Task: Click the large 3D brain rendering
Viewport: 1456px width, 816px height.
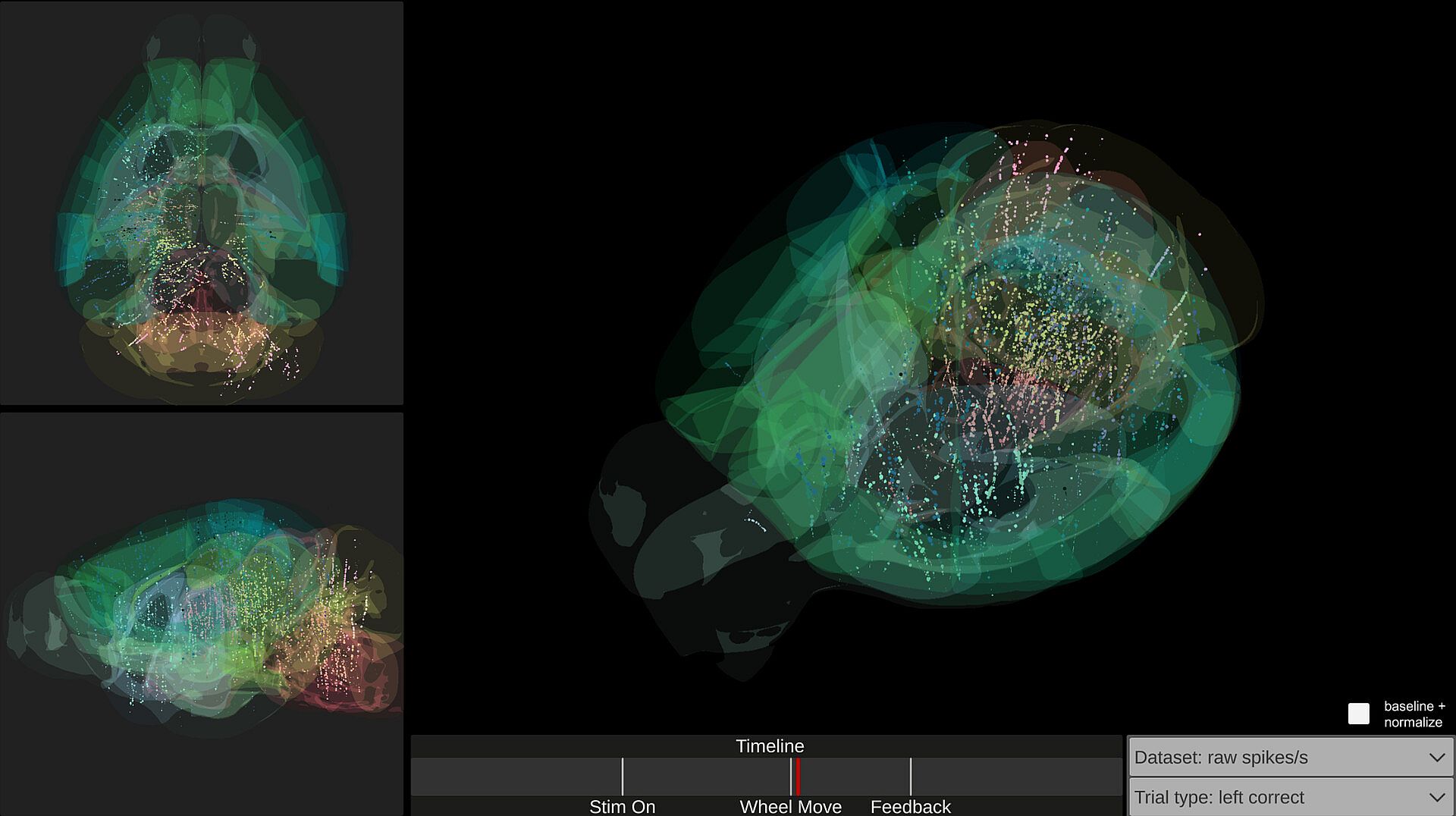Action: click(927, 394)
